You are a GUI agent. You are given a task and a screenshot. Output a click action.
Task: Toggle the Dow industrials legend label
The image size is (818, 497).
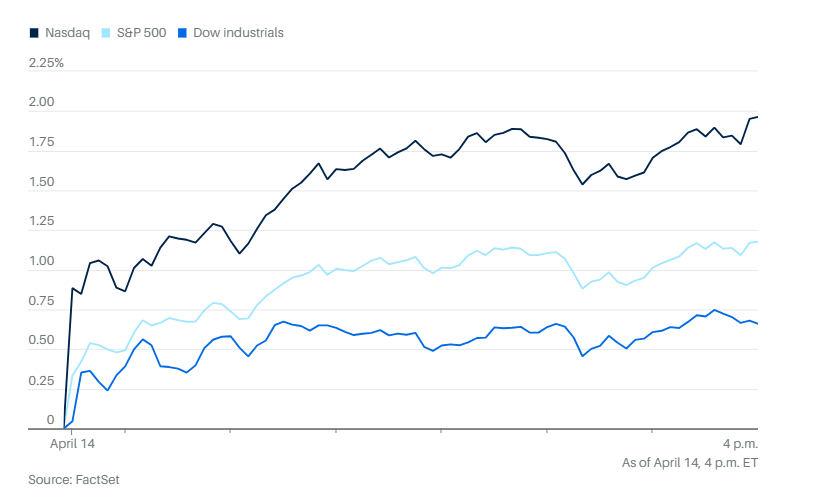(238, 33)
